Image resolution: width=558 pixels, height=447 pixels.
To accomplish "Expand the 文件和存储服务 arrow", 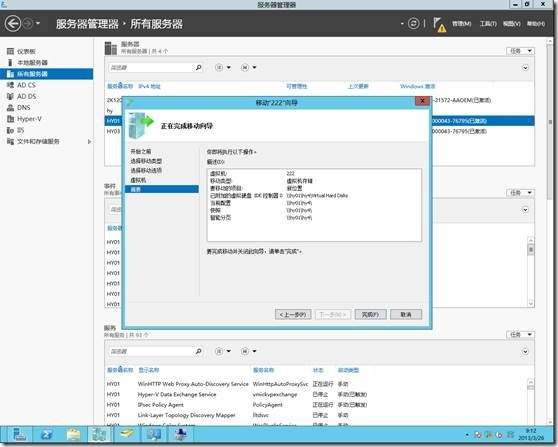I will pos(89,142).
